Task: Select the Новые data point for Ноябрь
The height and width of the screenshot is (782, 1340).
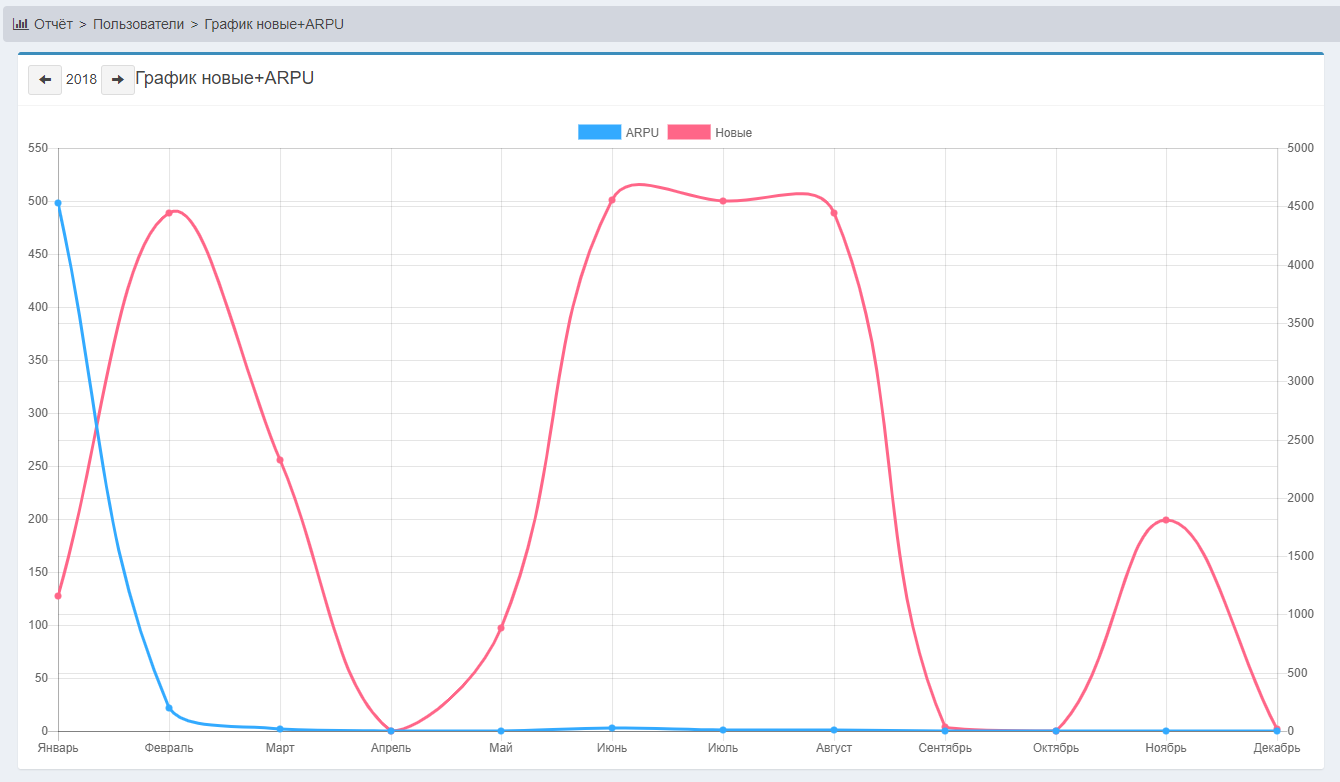Action: pyautogui.click(x=1166, y=520)
